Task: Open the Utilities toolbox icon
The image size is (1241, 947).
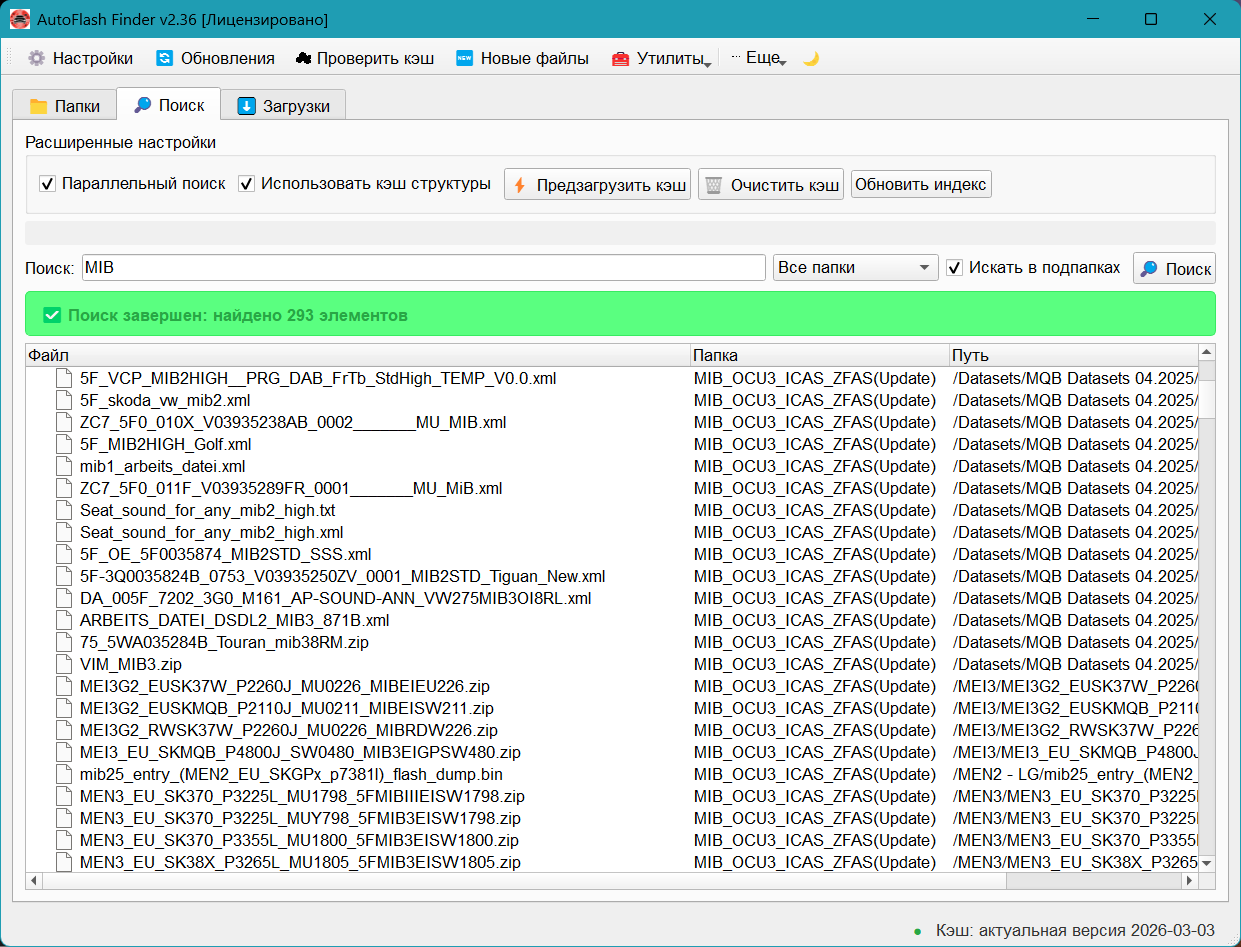Action: (621, 58)
